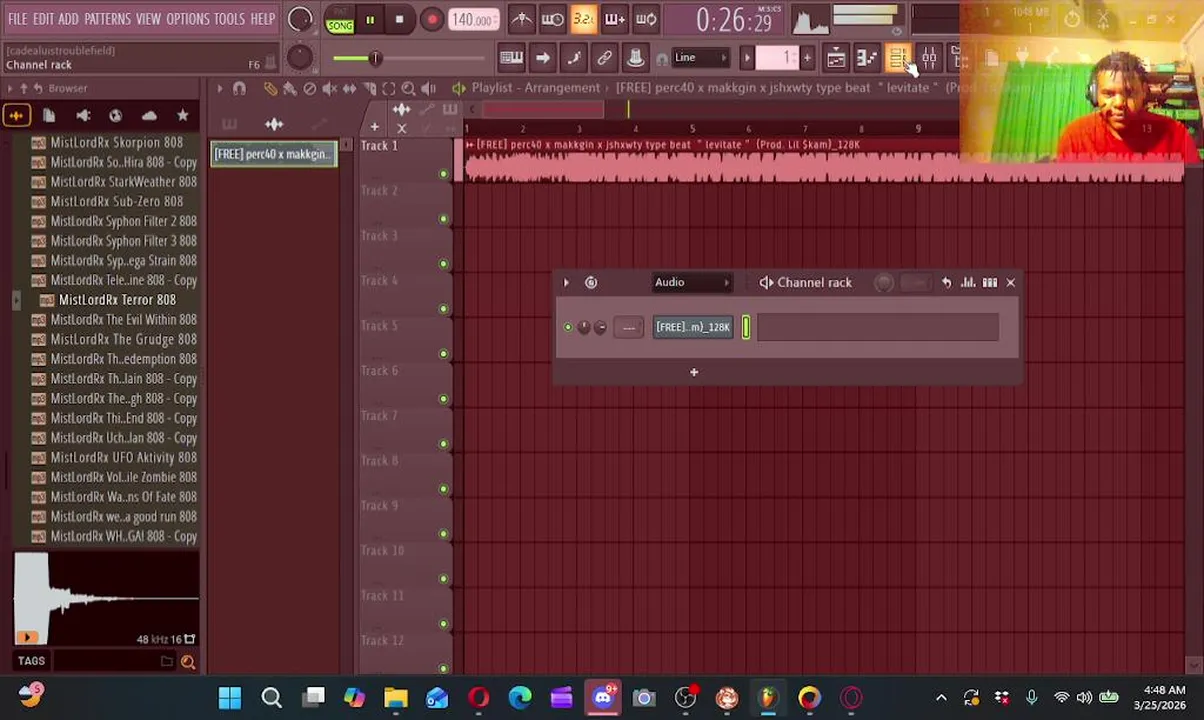Viewport: 1204px width, 720px height.
Task: Click the red record button
Action: tap(432, 19)
